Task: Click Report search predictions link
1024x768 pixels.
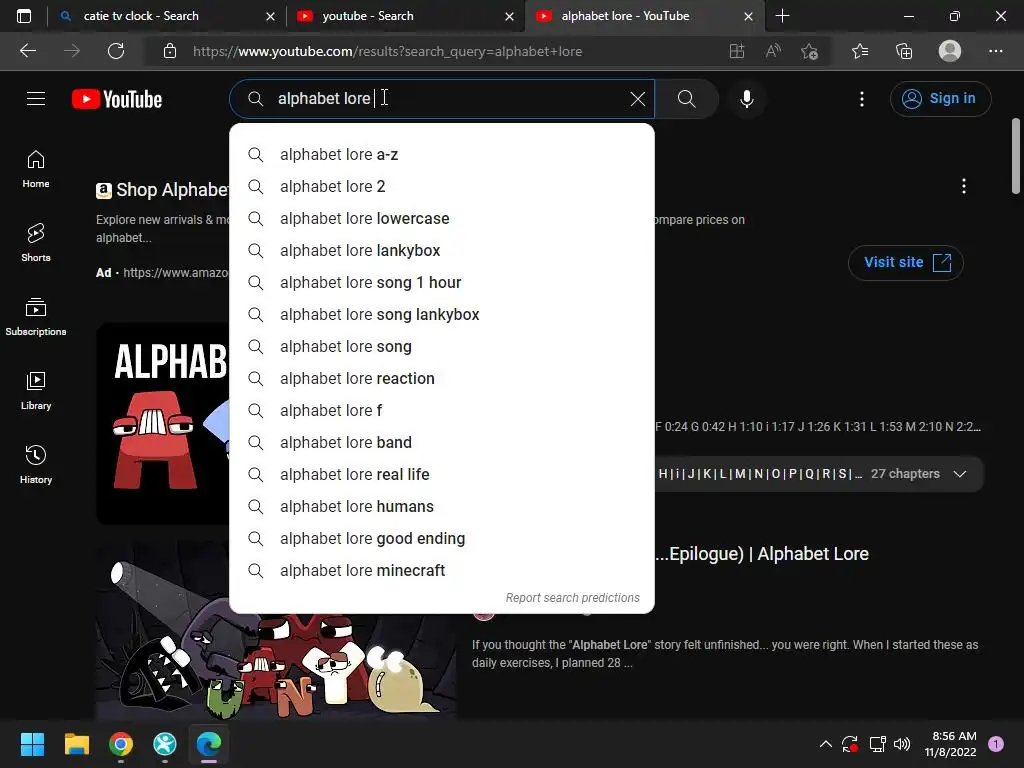Action: (x=573, y=598)
